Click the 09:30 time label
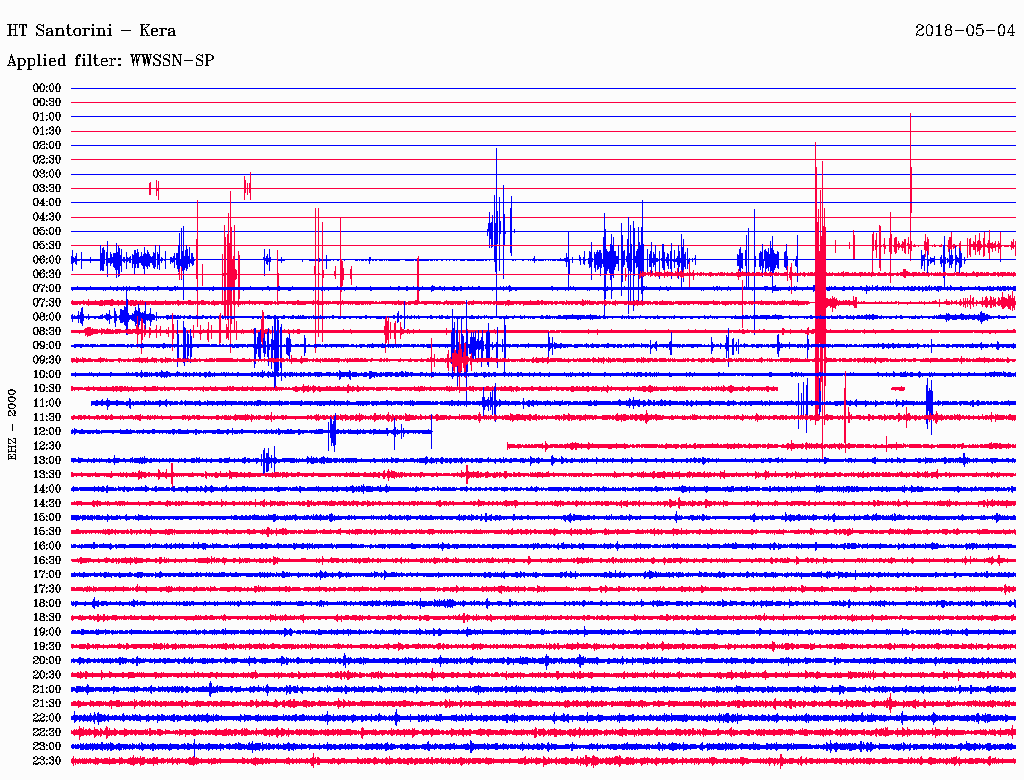This screenshot has height=780, width=1024. 47,361
